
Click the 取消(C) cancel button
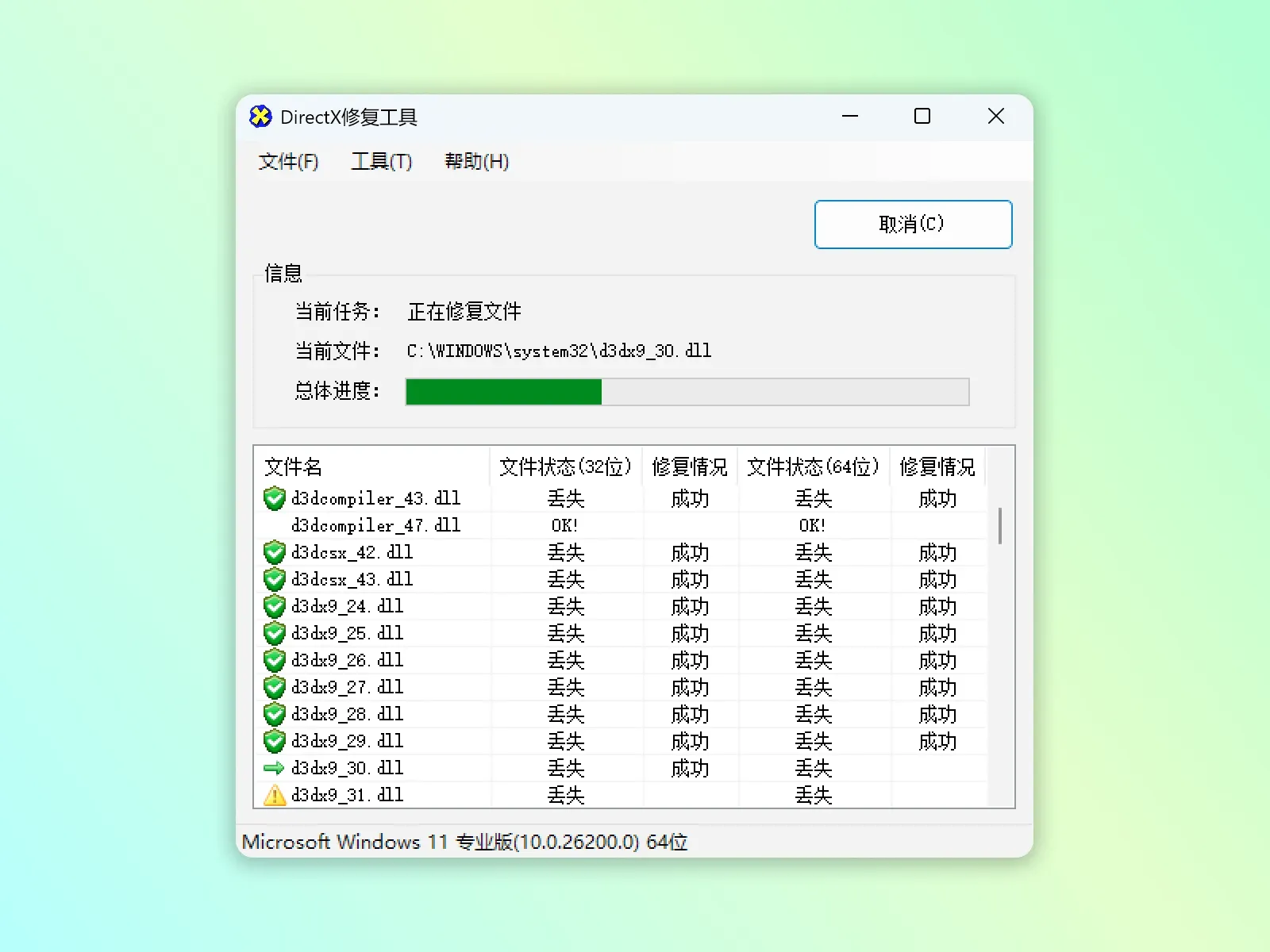point(913,225)
